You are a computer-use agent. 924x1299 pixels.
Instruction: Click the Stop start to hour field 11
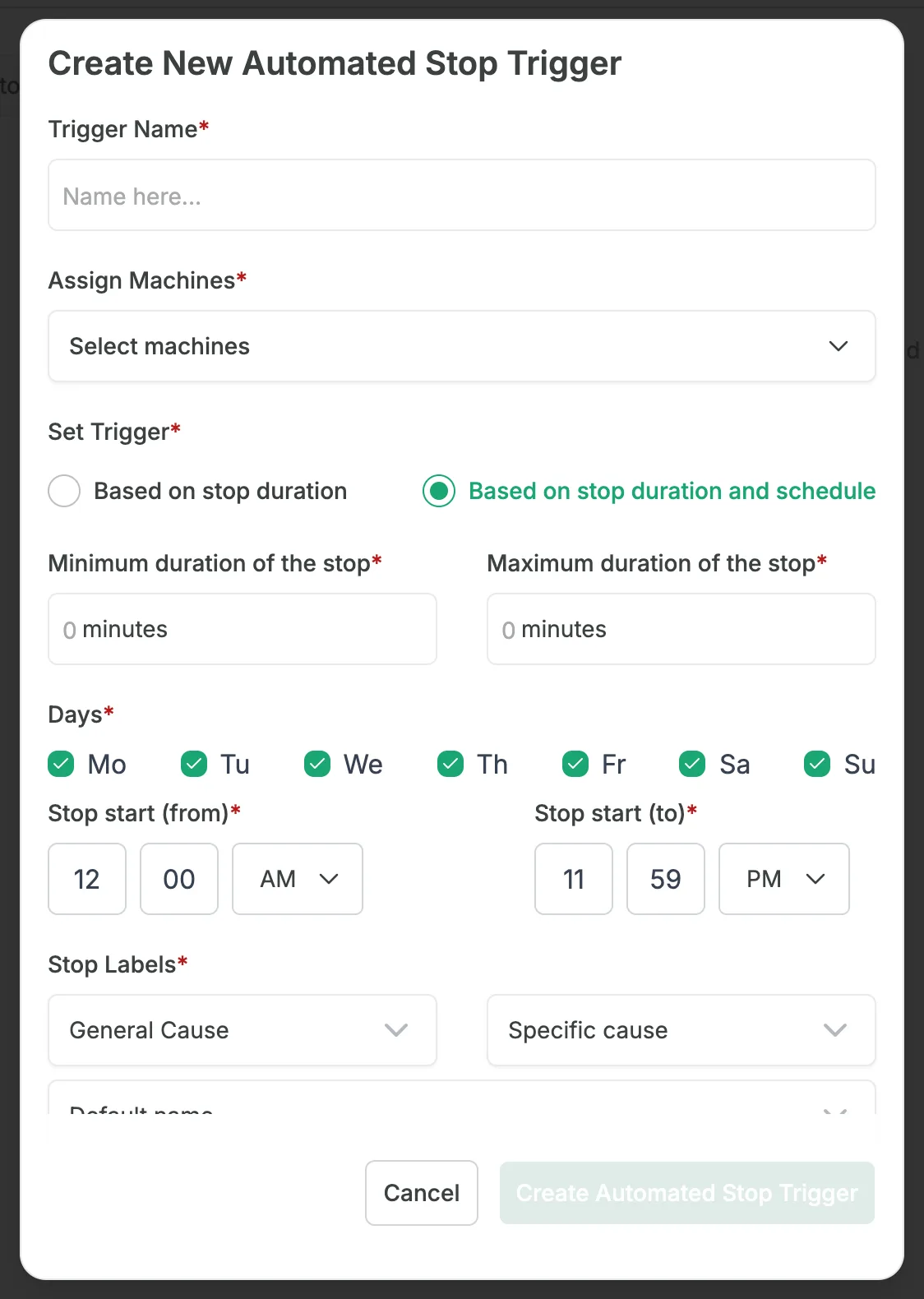tap(574, 879)
